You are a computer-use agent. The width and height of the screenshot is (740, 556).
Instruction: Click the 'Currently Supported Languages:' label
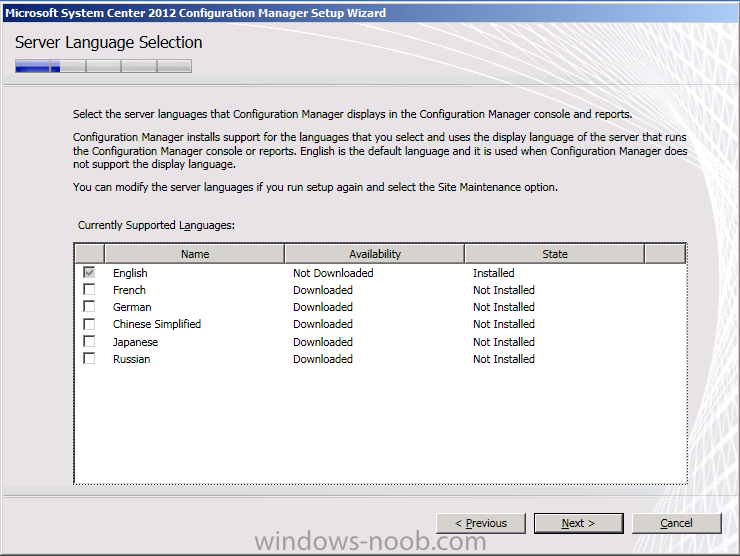(156, 225)
